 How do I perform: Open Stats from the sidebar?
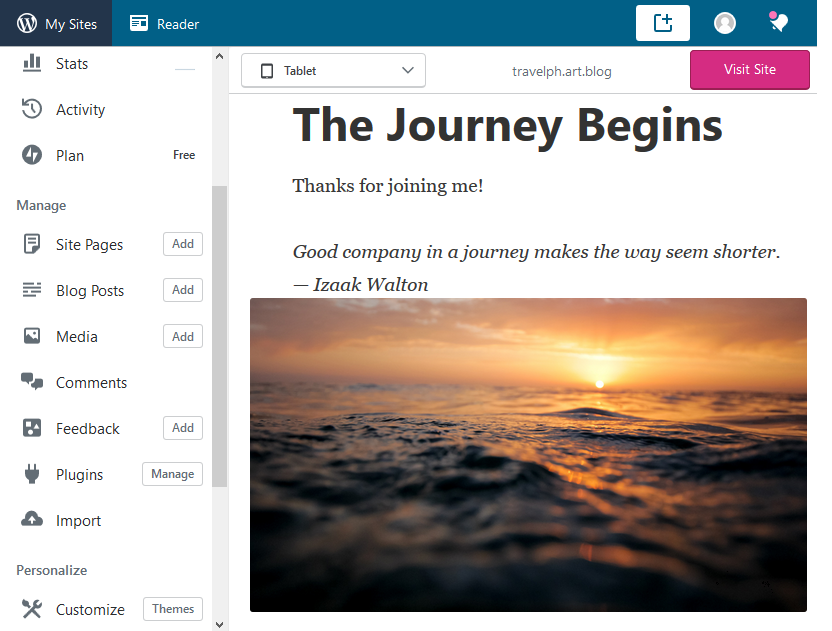(x=72, y=64)
